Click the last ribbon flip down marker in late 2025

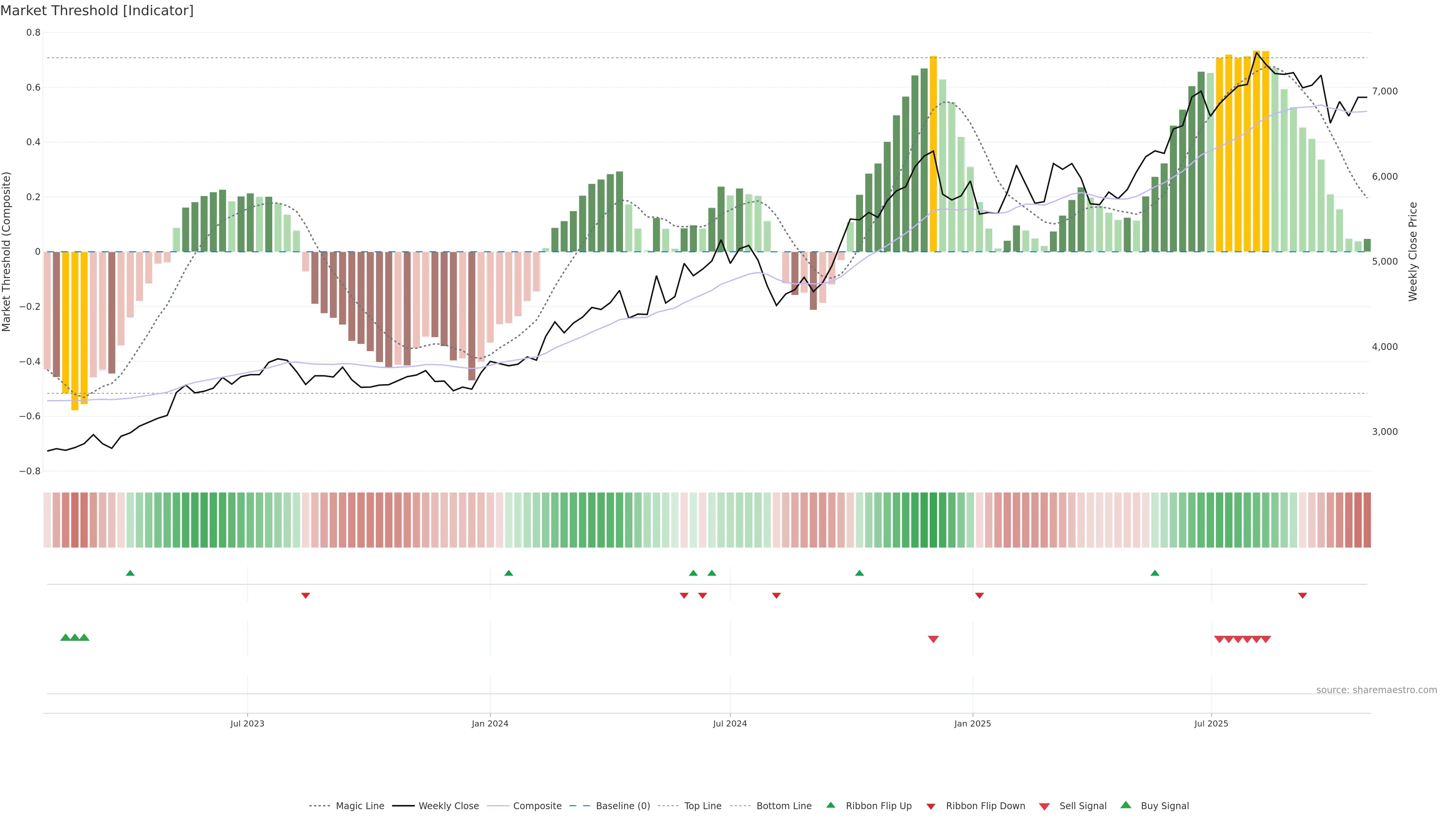point(1302,596)
